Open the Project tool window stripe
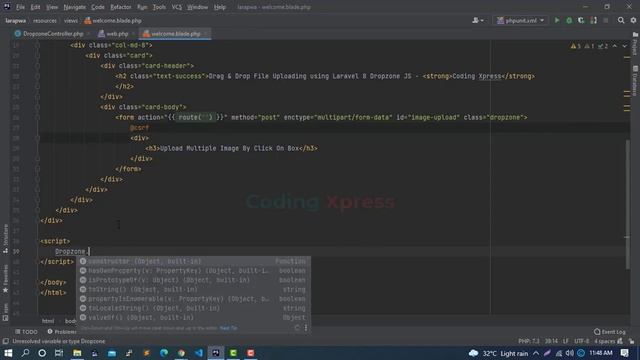Image resolution: width=640 pixels, height=360 pixels. coord(635,44)
